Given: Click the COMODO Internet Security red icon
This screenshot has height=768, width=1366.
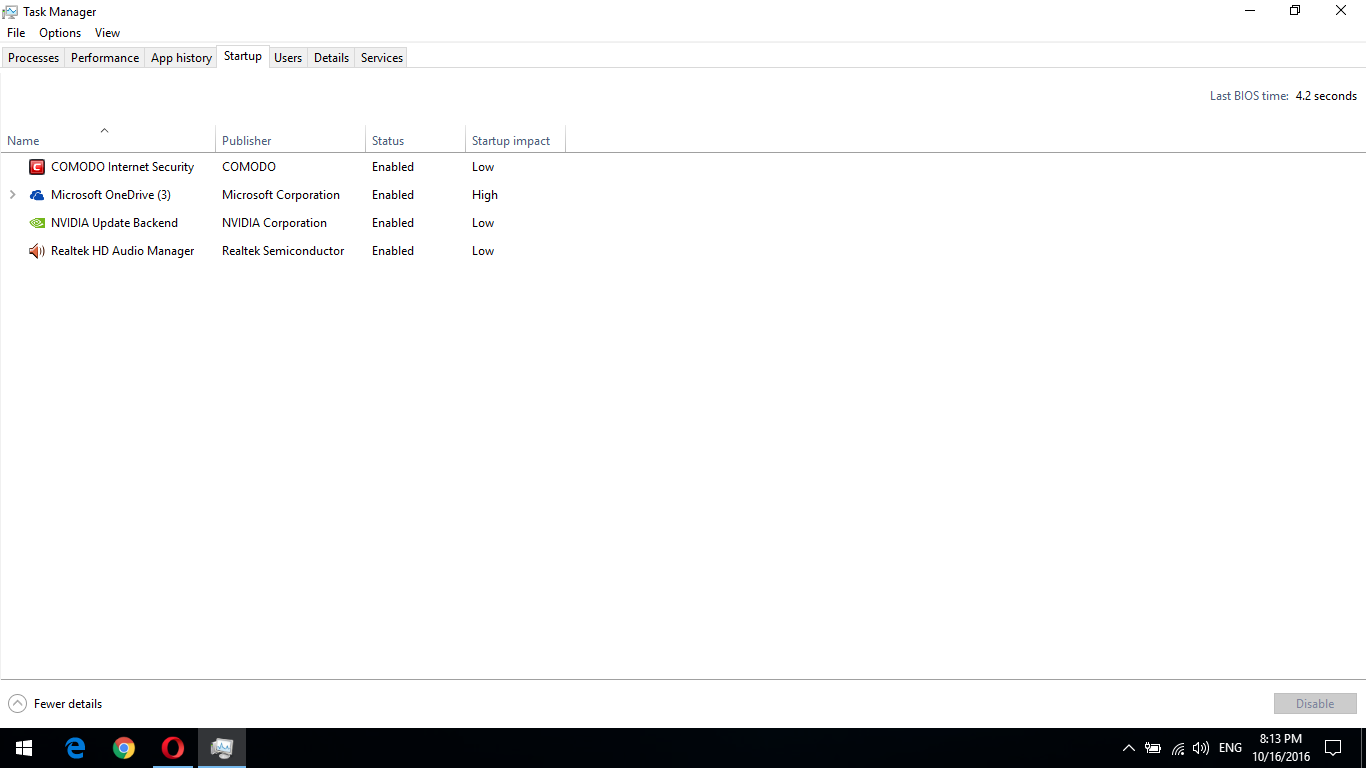Looking at the screenshot, I should click(37, 167).
